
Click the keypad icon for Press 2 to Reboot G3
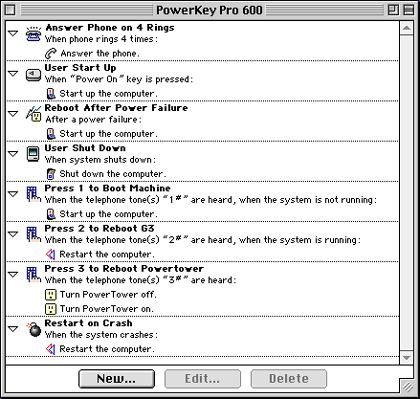pyautogui.click(x=33, y=235)
